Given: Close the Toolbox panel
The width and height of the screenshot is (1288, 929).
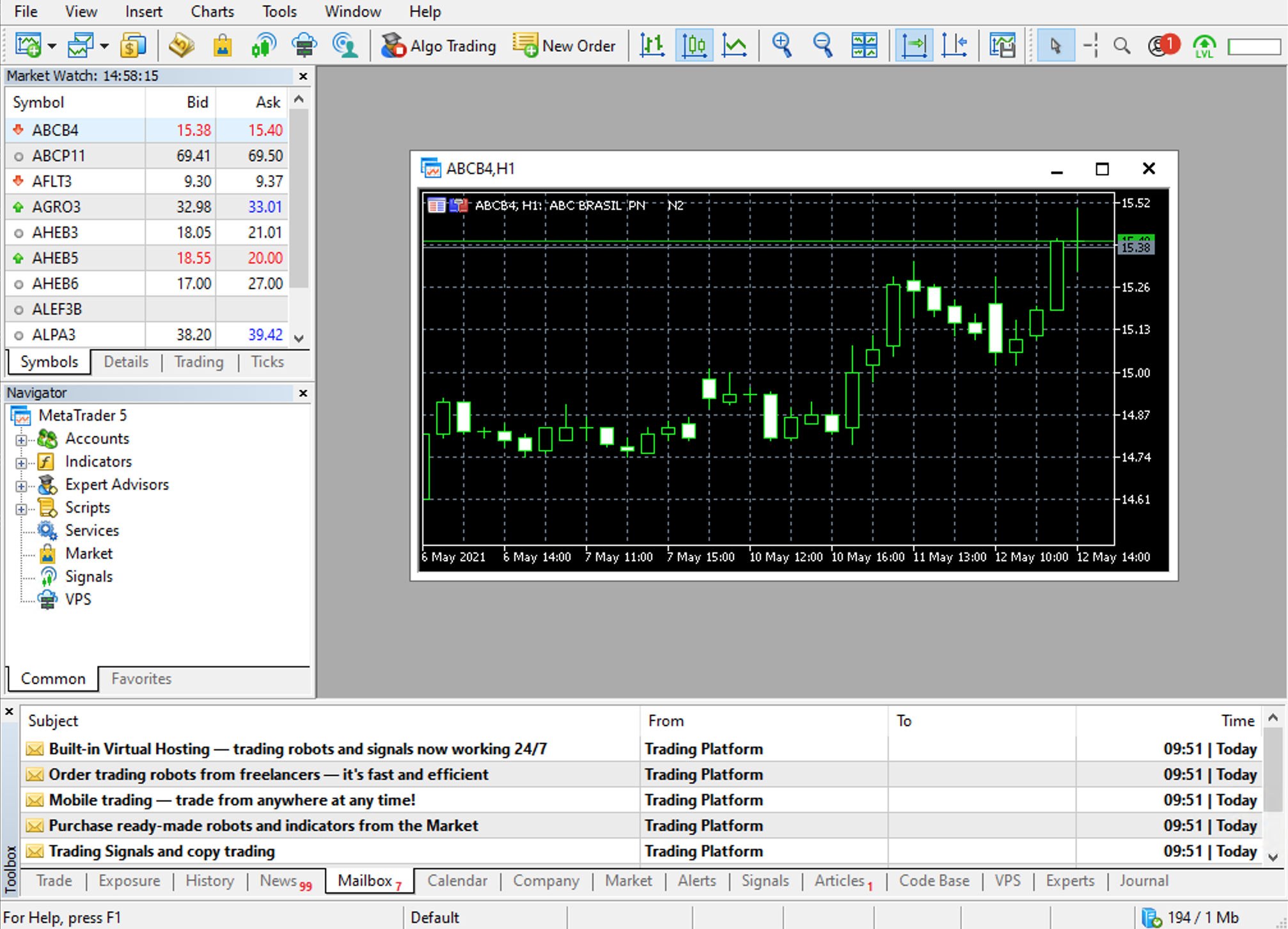Looking at the screenshot, I should [x=9, y=711].
